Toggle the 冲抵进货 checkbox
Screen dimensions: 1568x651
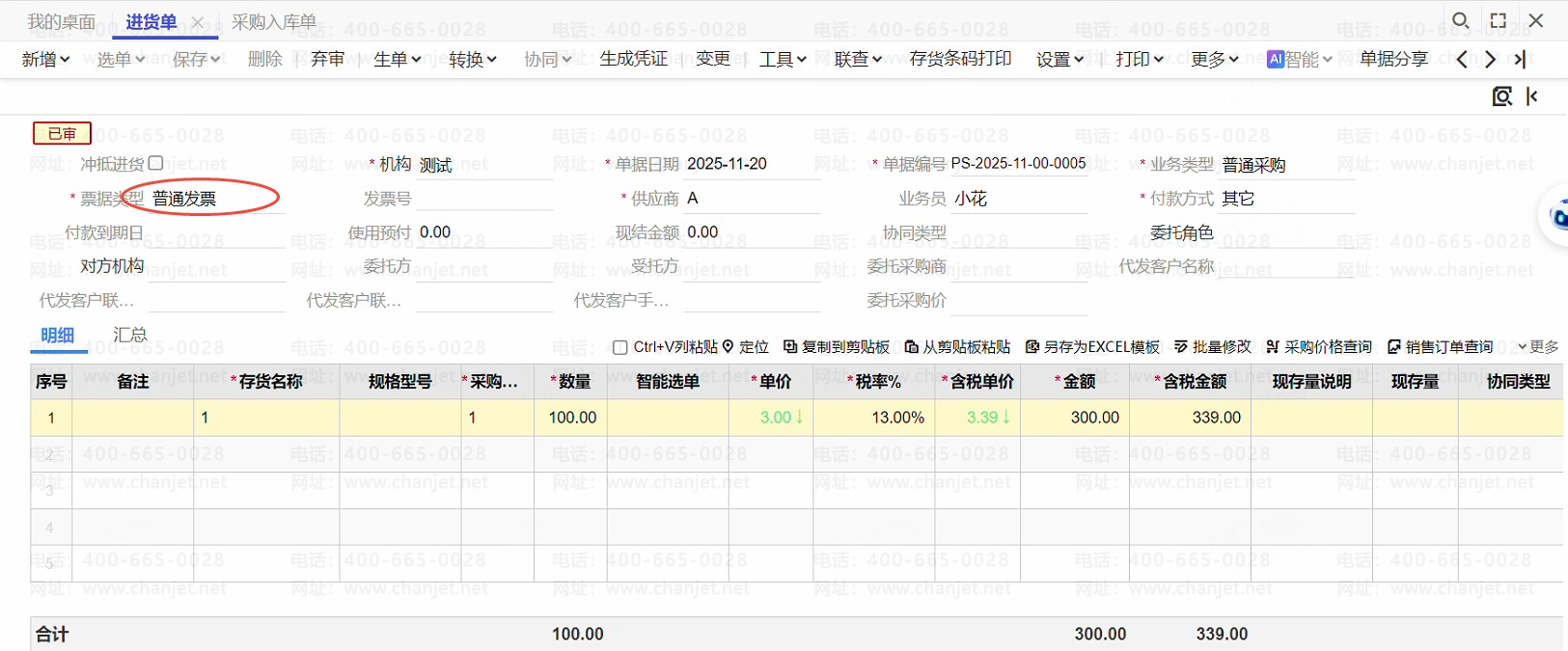(x=156, y=164)
